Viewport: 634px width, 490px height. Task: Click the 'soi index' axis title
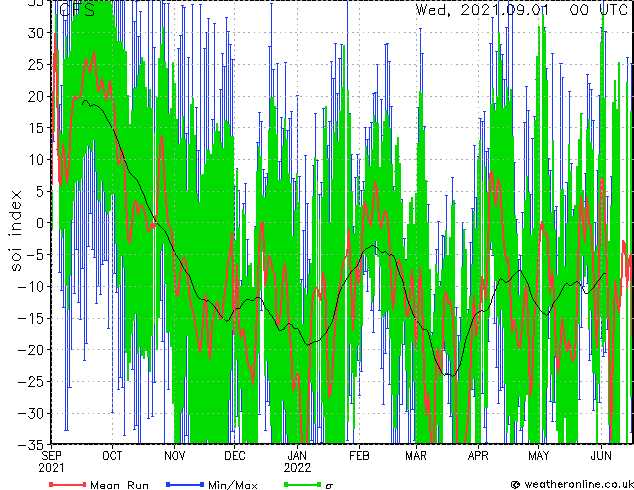point(16,231)
